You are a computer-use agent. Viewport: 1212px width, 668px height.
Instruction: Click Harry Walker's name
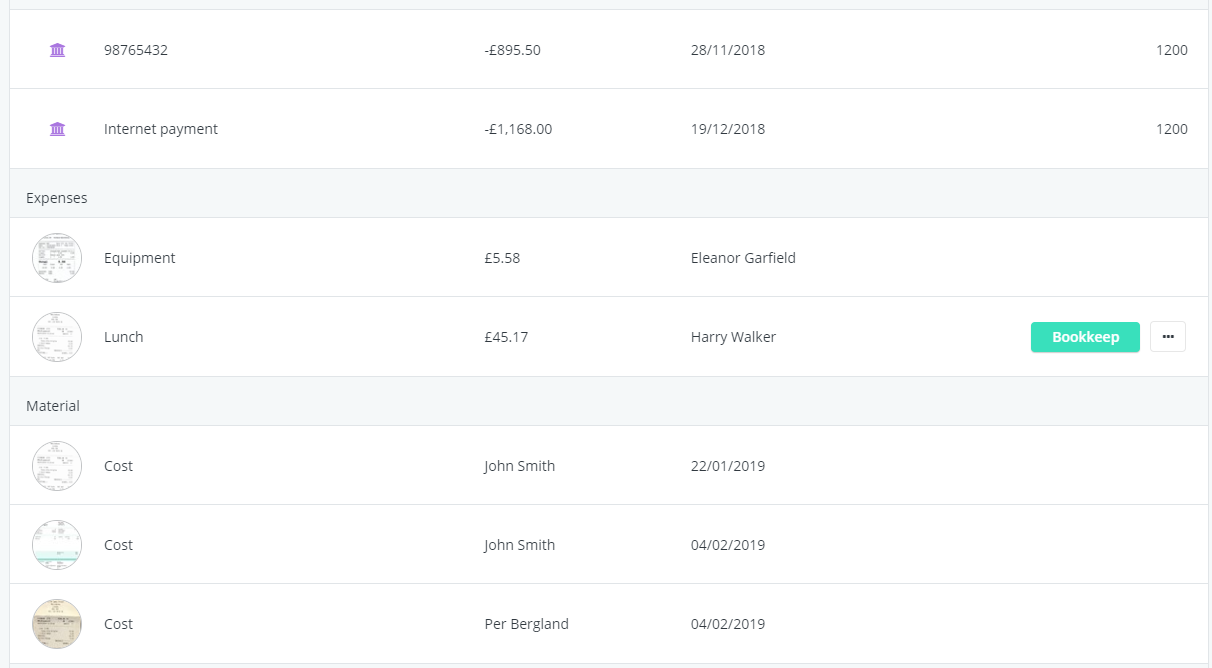click(x=733, y=337)
